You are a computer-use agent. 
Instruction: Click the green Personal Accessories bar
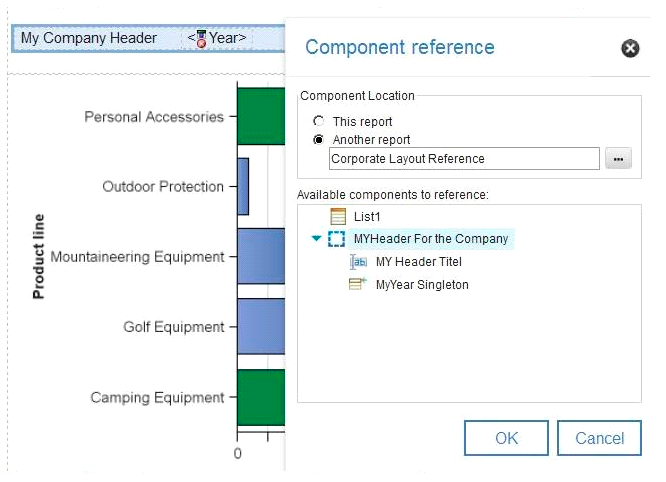coord(261,116)
